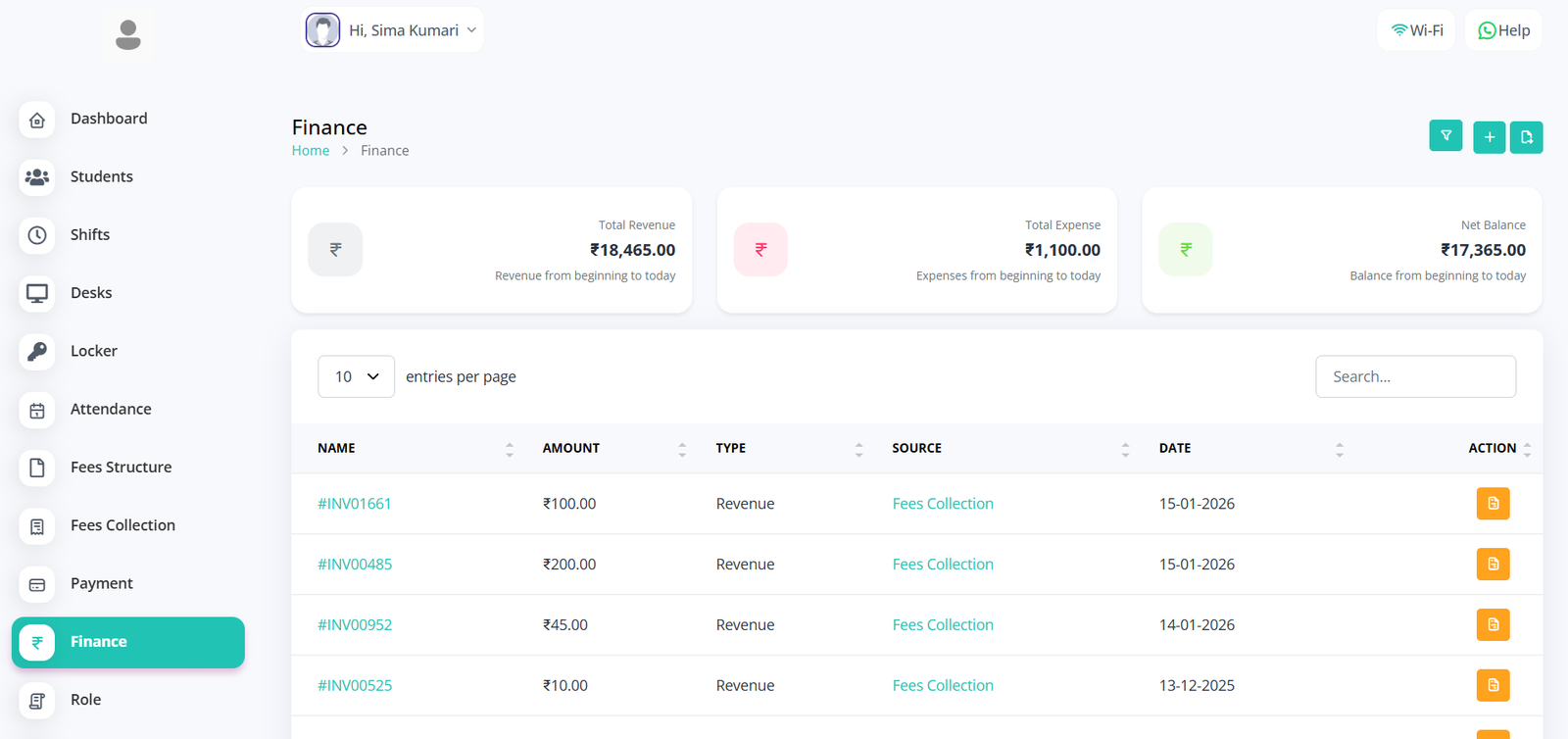Open the view icon for #INV00952
The image size is (1568, 739).
(x=1493, y=624)
